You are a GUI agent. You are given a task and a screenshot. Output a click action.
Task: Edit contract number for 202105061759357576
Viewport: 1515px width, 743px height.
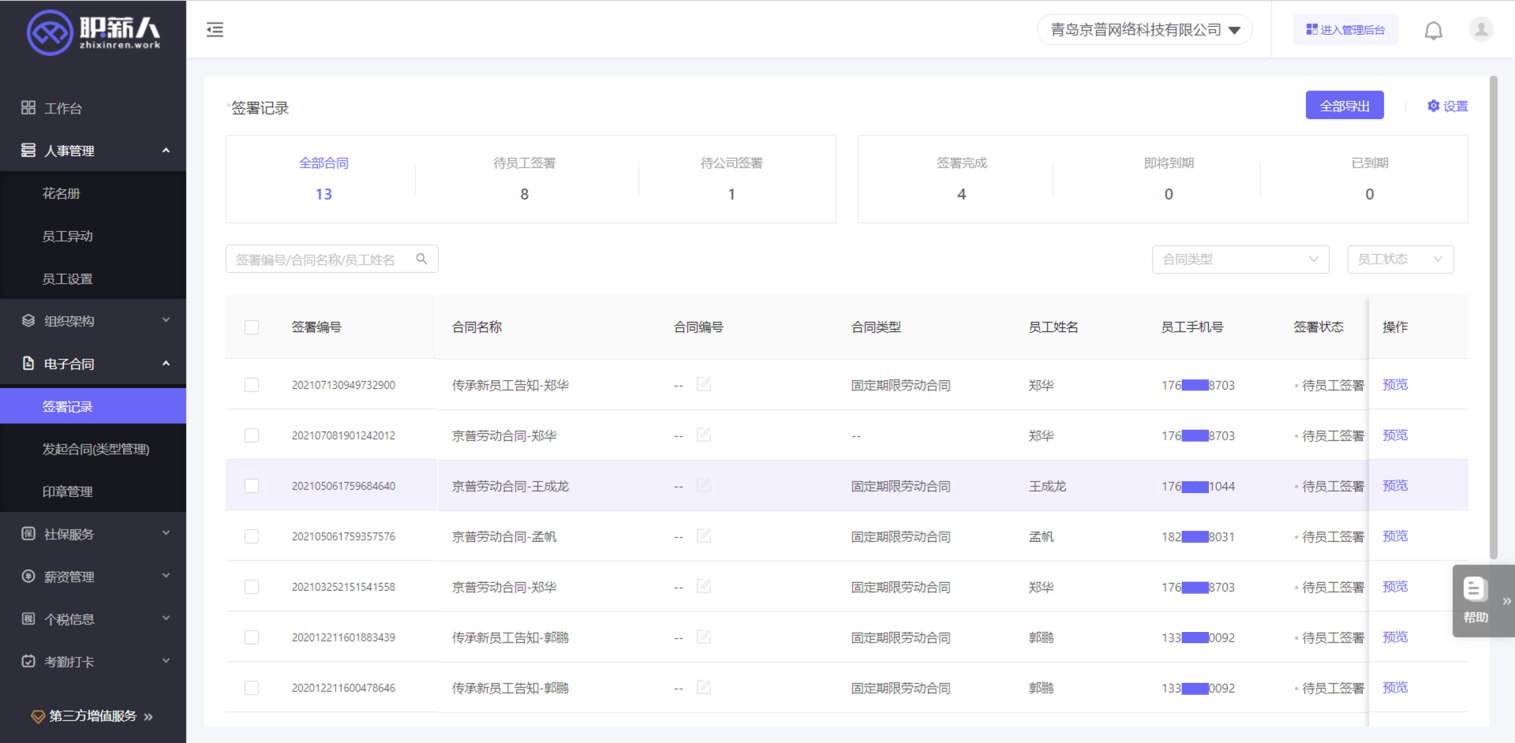point(704,536)
